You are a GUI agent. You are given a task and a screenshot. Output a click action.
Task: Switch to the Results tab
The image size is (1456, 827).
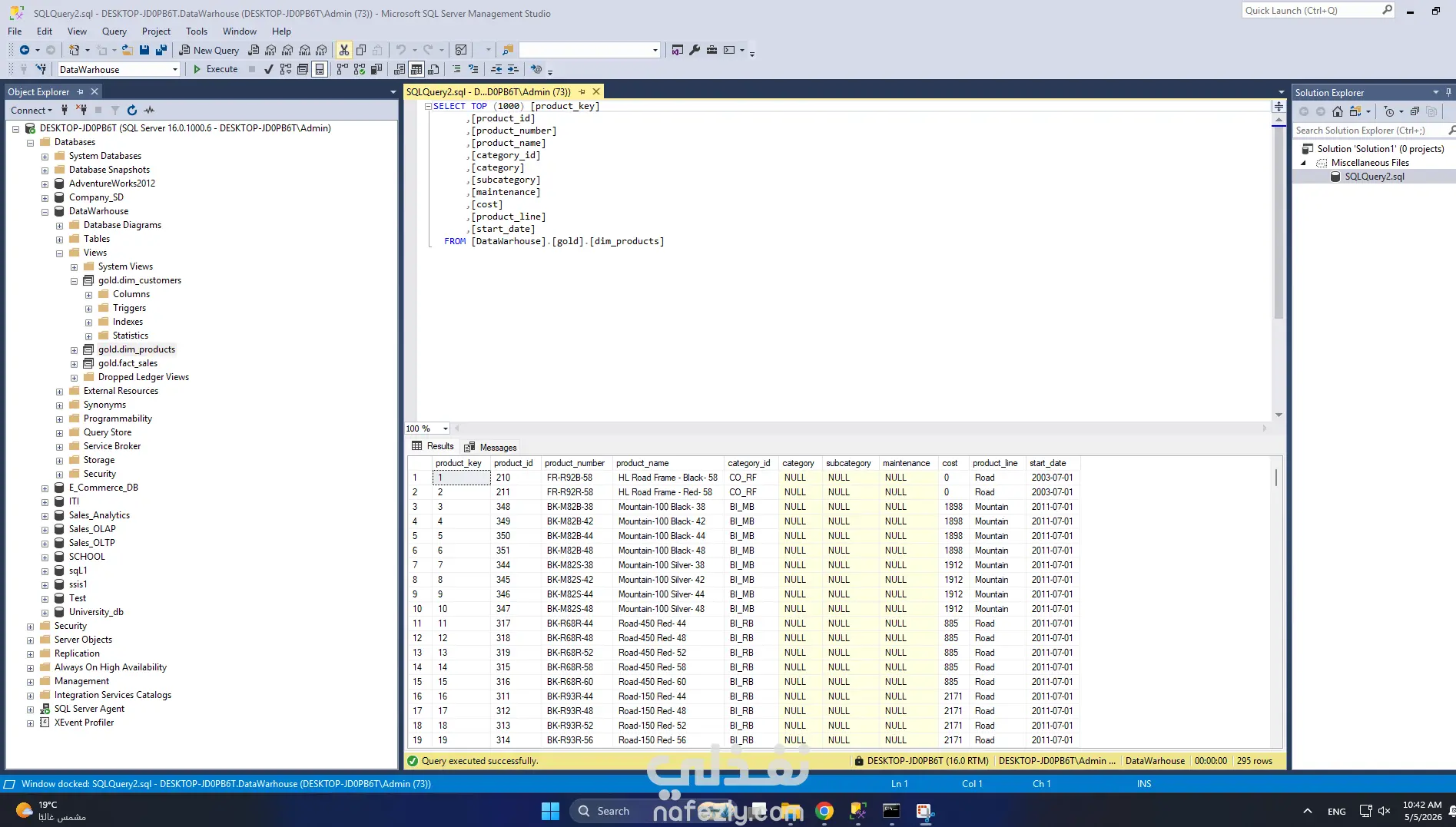click(x=433, y=446)
